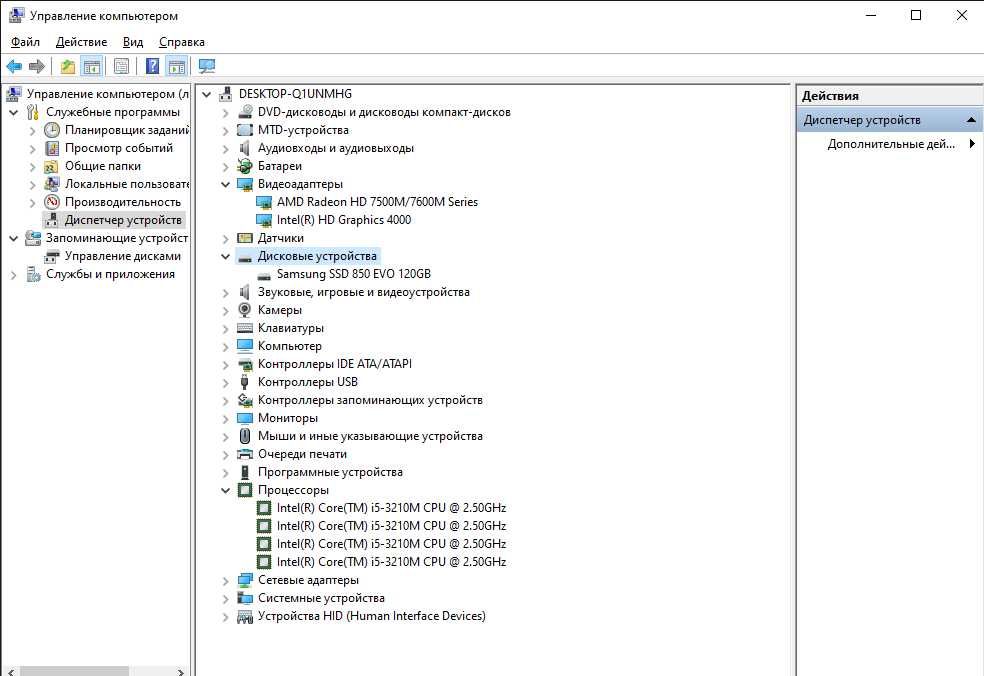Collapse the Видеоадаптеры category
The image size is (984, 676).
click(x=225, y=185)
